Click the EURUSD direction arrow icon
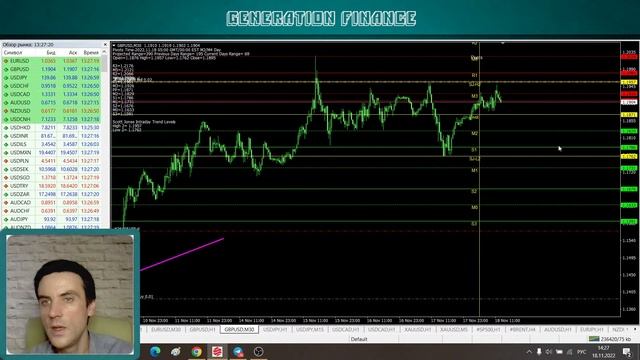Image resolution: width=640 pixels, height=360 pixels. pyautogui.click(x=6, y=61)
